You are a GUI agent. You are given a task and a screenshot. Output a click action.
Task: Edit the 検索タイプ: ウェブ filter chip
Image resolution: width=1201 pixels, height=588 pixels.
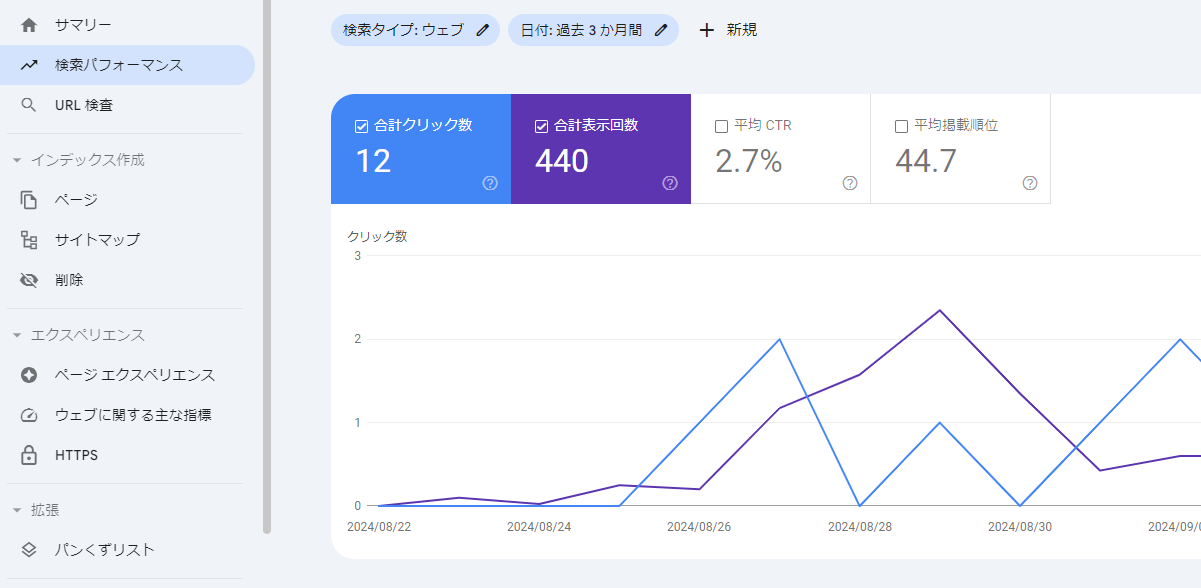(x=415, y=30)
